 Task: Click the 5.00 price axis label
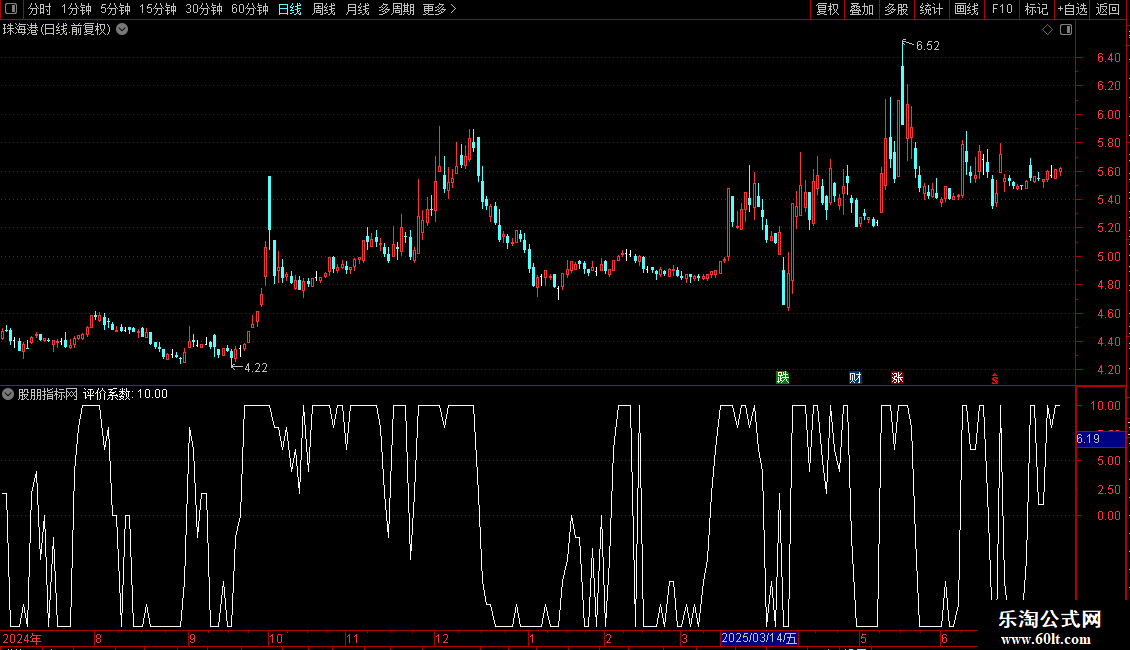(1108, 257)
